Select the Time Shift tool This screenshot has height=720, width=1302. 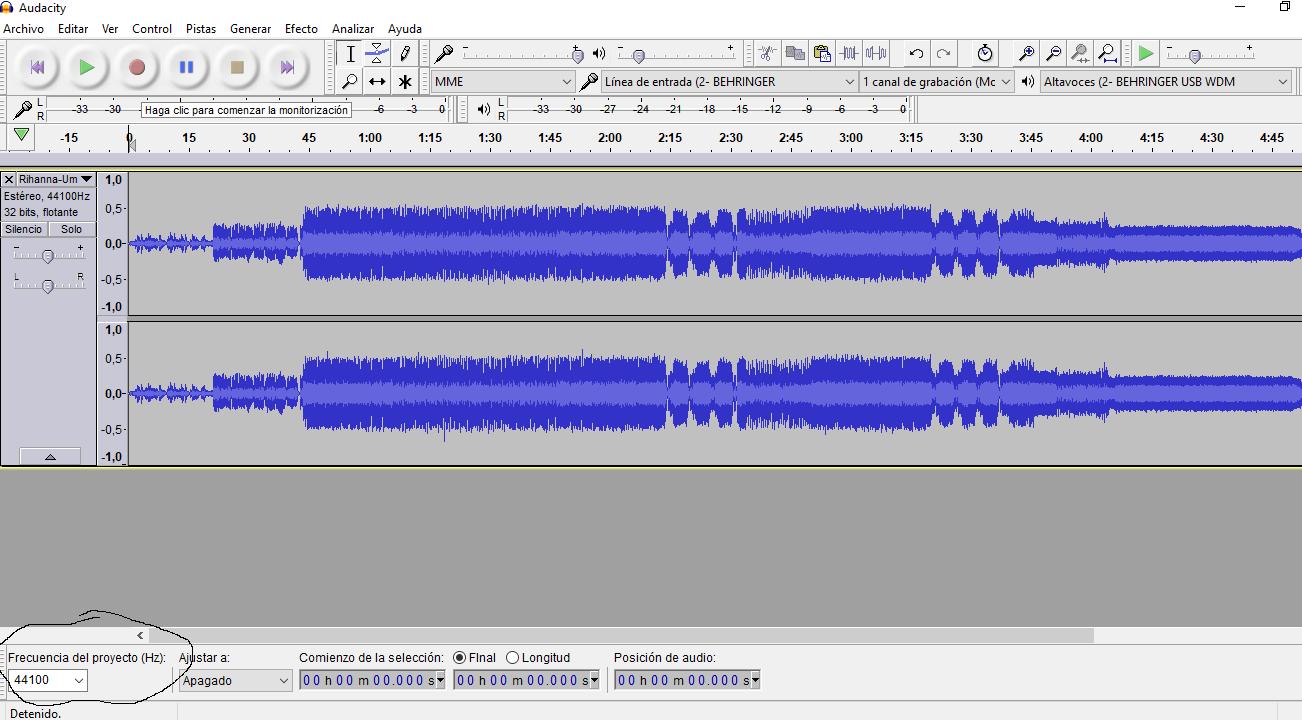(377, 81)
